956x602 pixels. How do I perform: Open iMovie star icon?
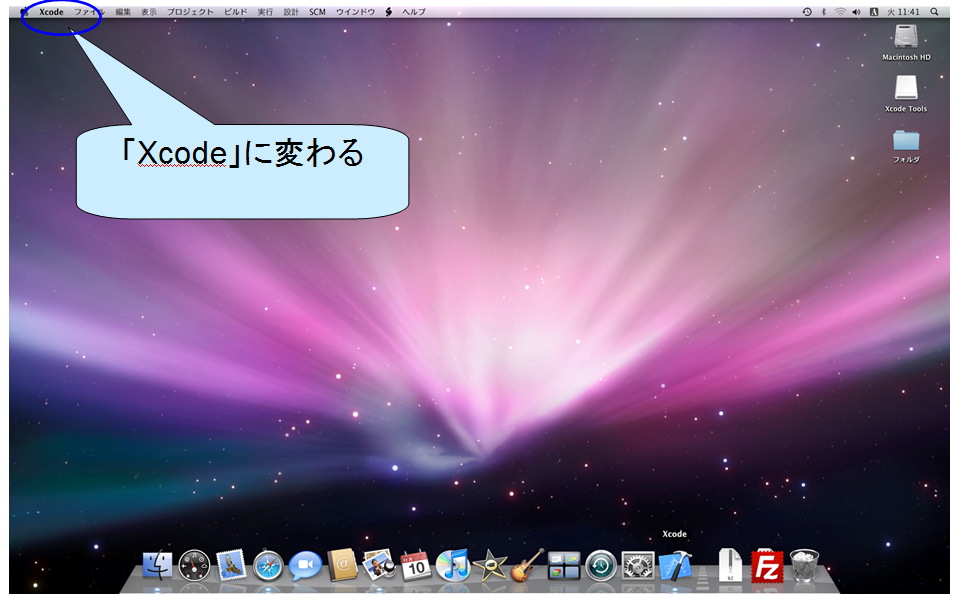click(x=490, y=566)
